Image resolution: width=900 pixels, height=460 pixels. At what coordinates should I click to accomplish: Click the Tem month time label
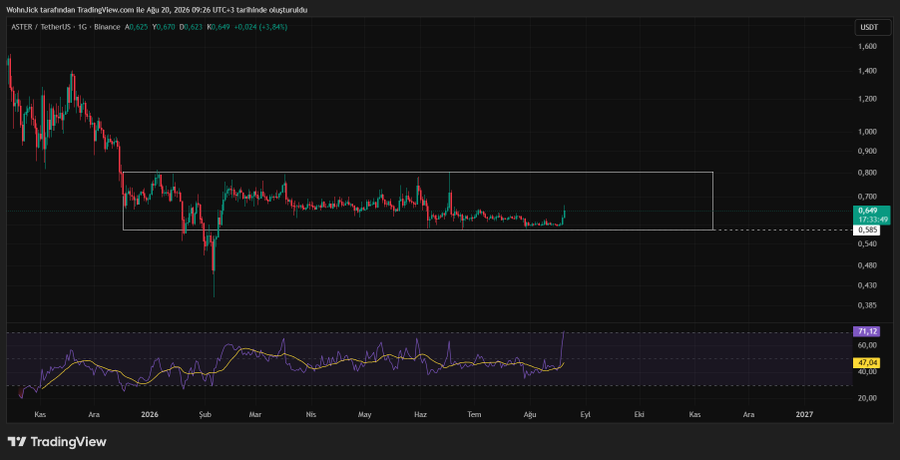tap(474, 414)
